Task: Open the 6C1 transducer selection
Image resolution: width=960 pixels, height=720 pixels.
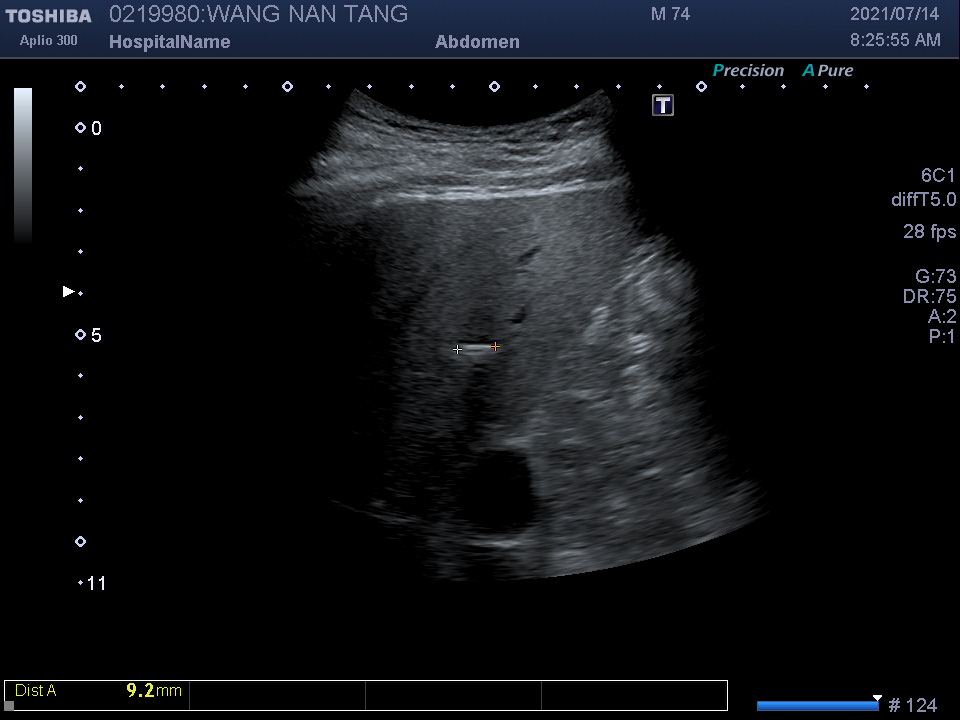Action: [x=938, y=175]
